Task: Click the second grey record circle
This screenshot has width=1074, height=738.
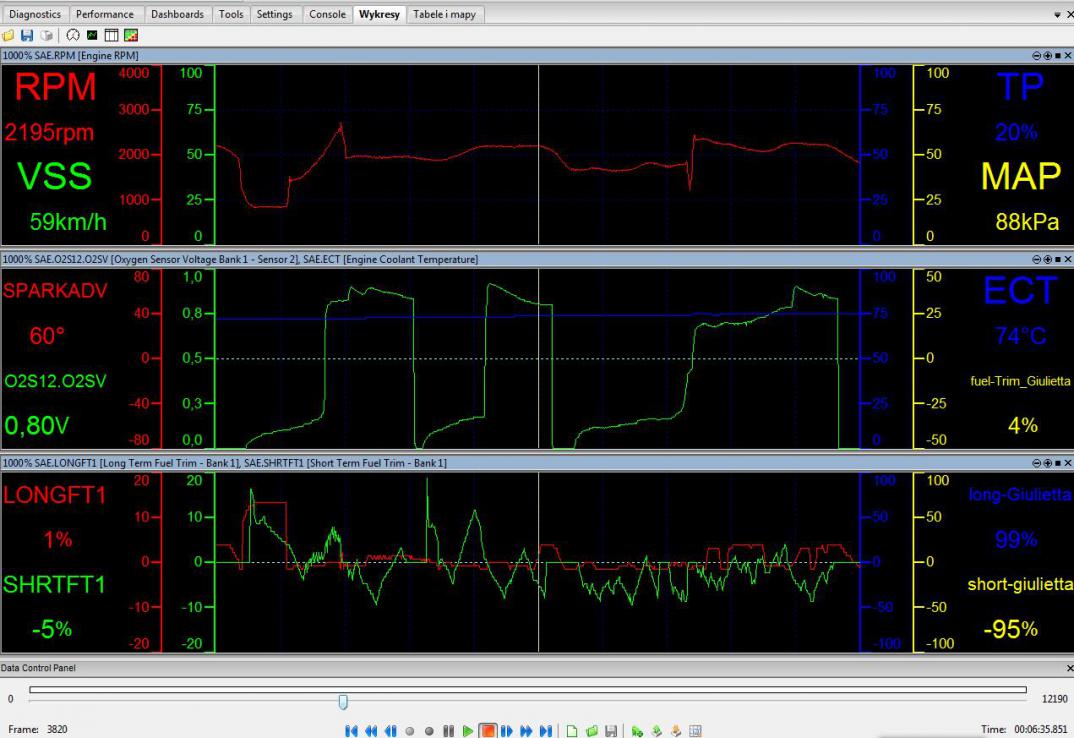Action: coord(429,731)
